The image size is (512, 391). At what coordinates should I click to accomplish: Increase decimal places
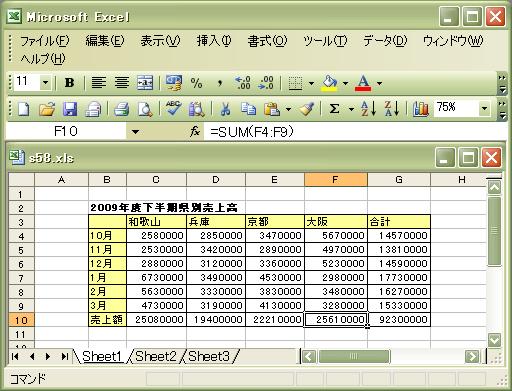pos(243,83)
